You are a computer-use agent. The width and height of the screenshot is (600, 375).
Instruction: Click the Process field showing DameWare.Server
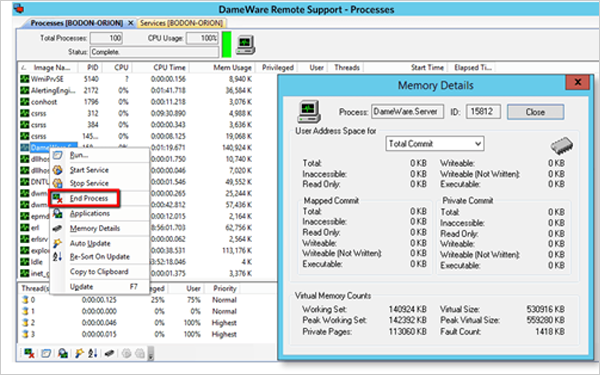pos(407,112)
